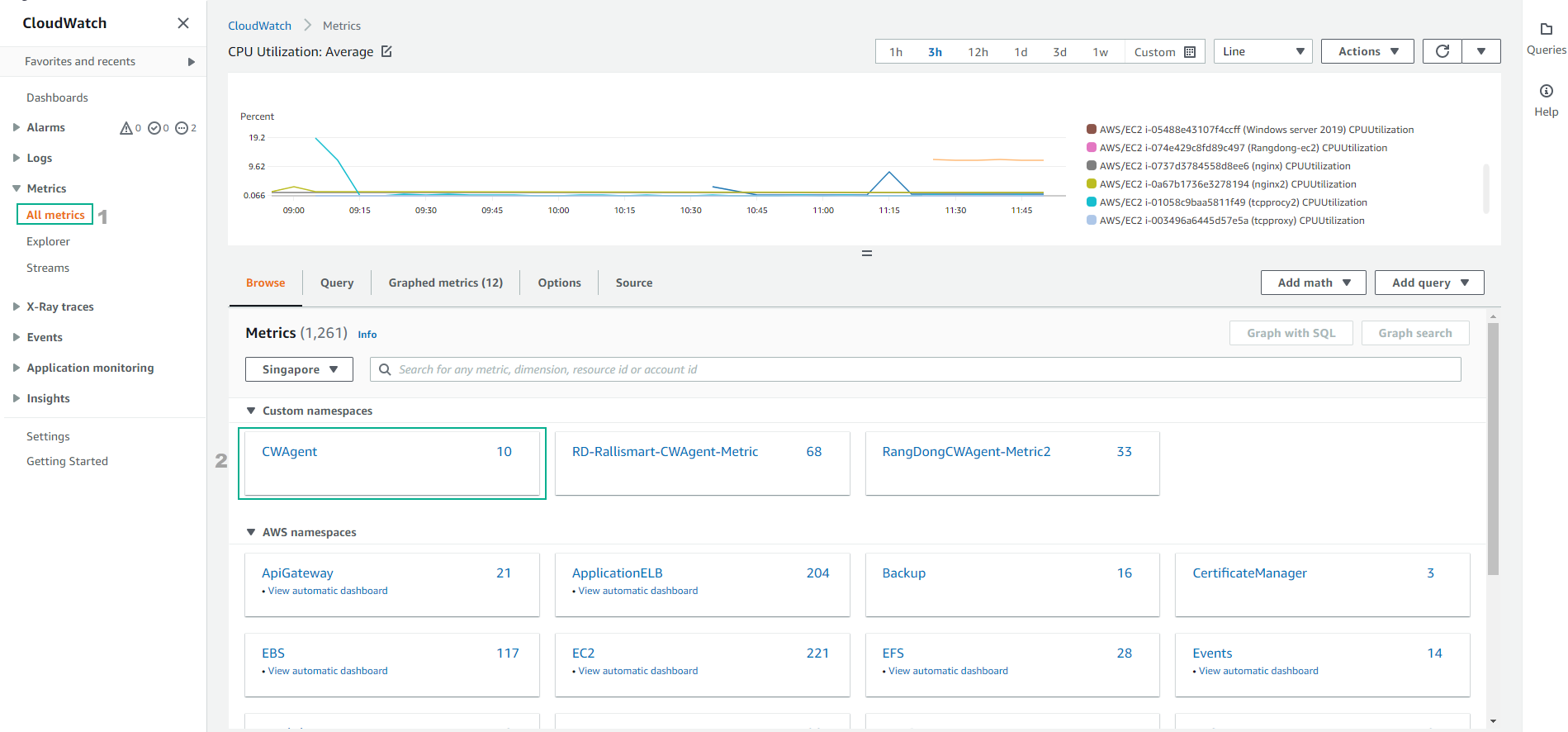This screenshot has height=732, width=1568.
Task: Expand Application monitoring section
Action: pyautogui.click(x=16, y=368)
